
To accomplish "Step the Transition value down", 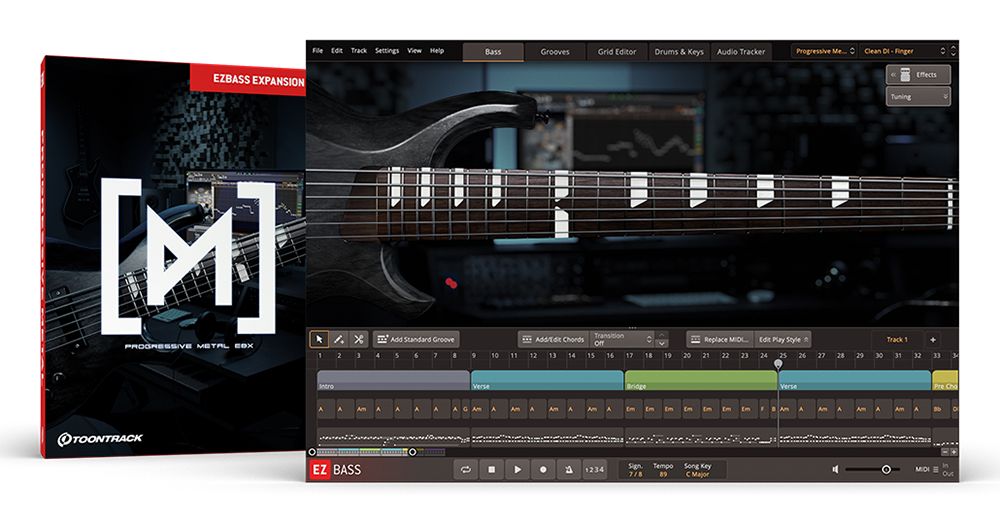I will point(662,344).
